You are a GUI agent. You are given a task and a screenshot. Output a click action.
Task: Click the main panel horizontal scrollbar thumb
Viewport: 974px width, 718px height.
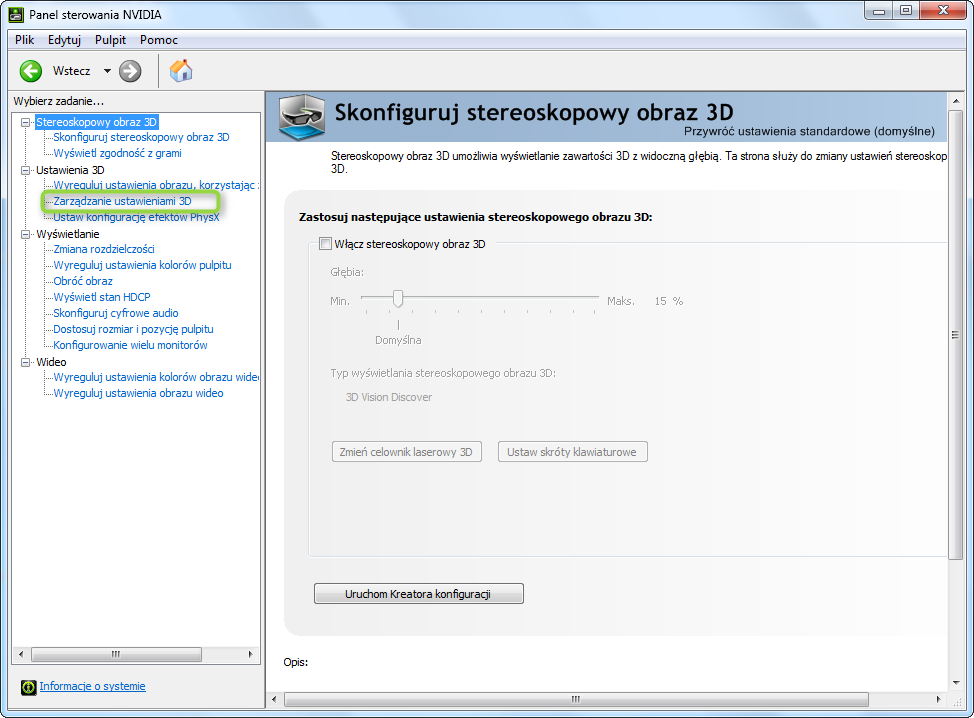pos(576,699)
